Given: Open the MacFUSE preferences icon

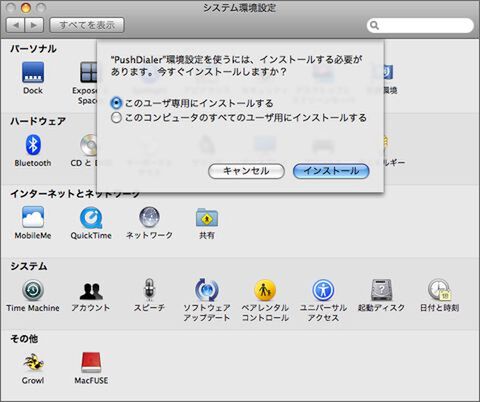Looking at the screenshot, I should click(x=91, y=362).
